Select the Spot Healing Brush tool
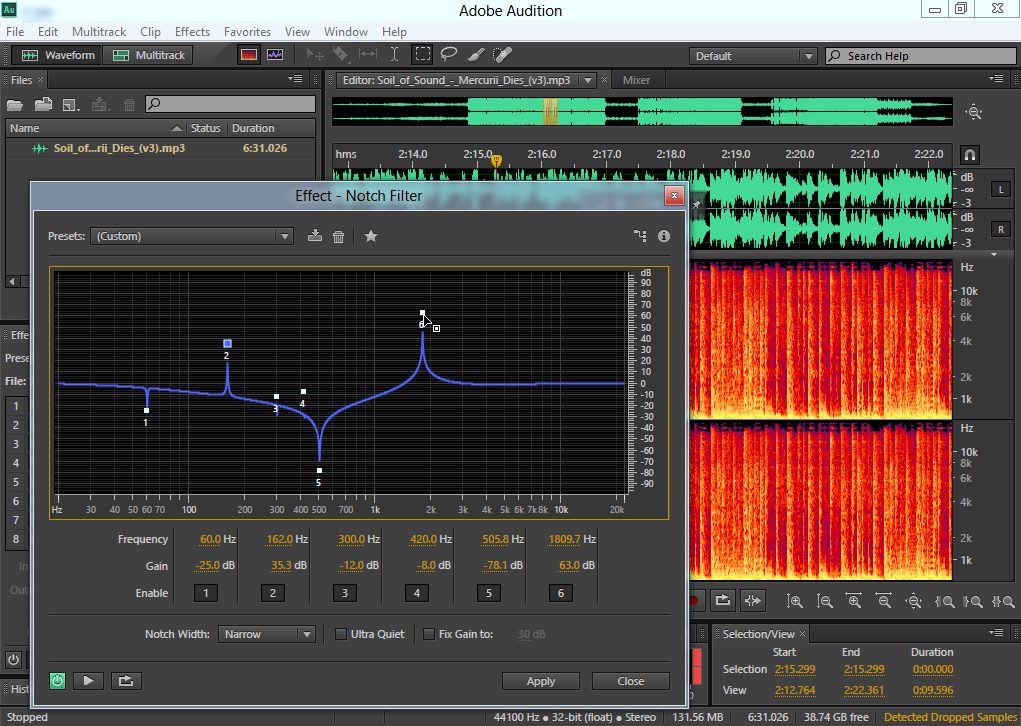The image size is (1021, 726). point(503,55)
